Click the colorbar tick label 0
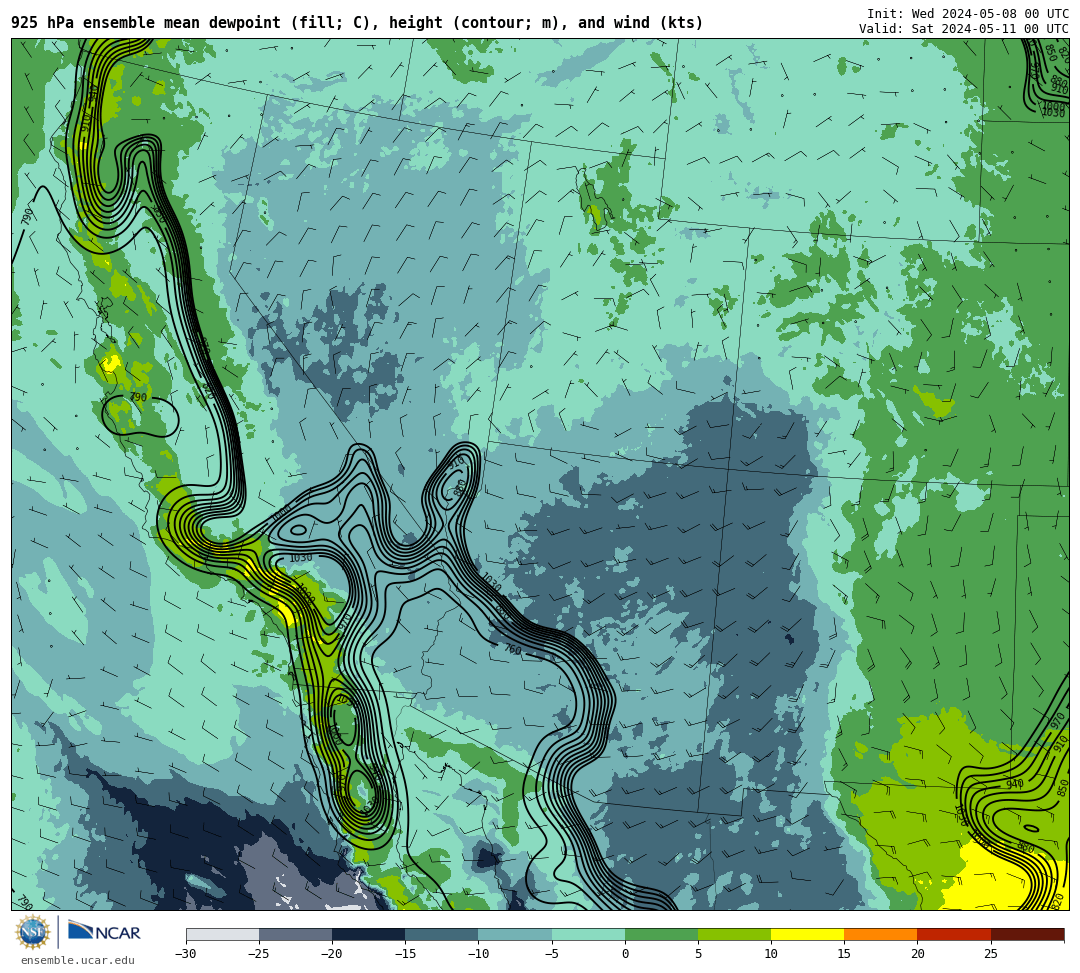This screenshot has height=973, width=1080. pos(625,954)
